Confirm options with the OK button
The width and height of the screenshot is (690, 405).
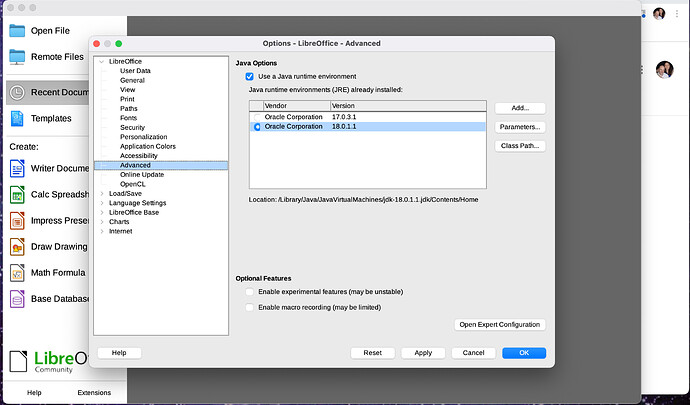(524, 353)
